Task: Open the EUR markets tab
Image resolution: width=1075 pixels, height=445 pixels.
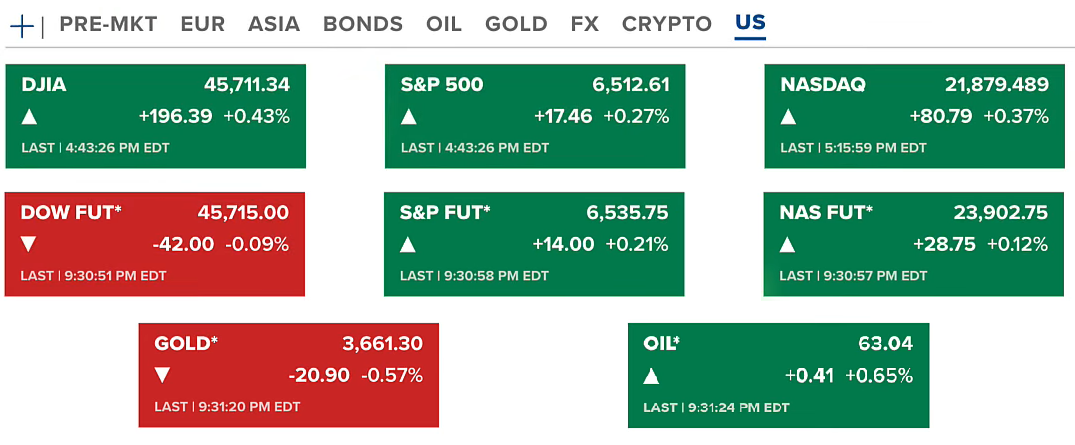Action: (x=203, y=24)
